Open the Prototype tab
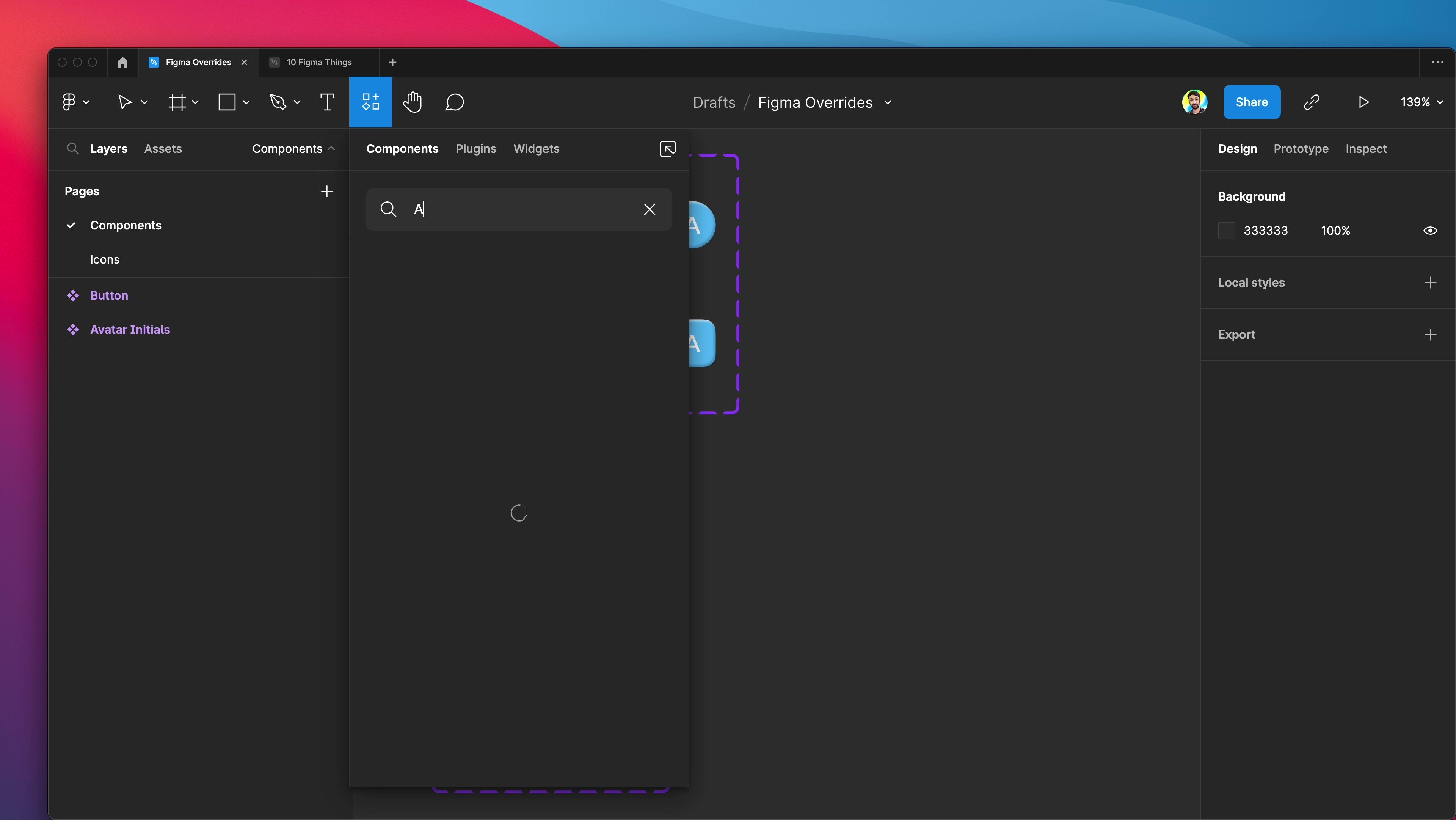 click(1301, 149)
